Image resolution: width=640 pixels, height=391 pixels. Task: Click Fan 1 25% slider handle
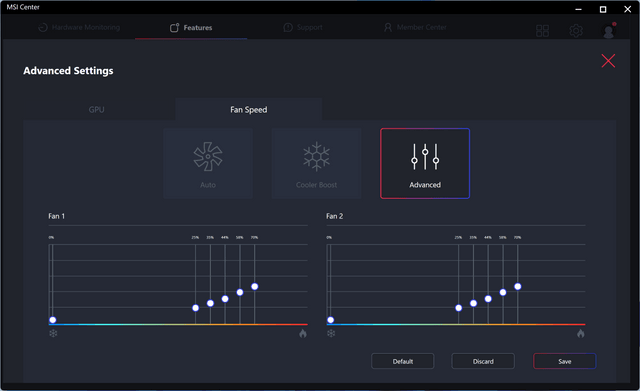pos(196,308)
